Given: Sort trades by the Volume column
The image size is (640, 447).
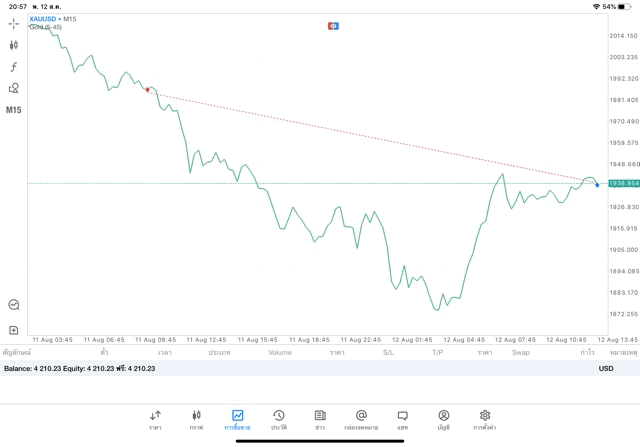Looking at the screenshot, I should pos(280,352).
